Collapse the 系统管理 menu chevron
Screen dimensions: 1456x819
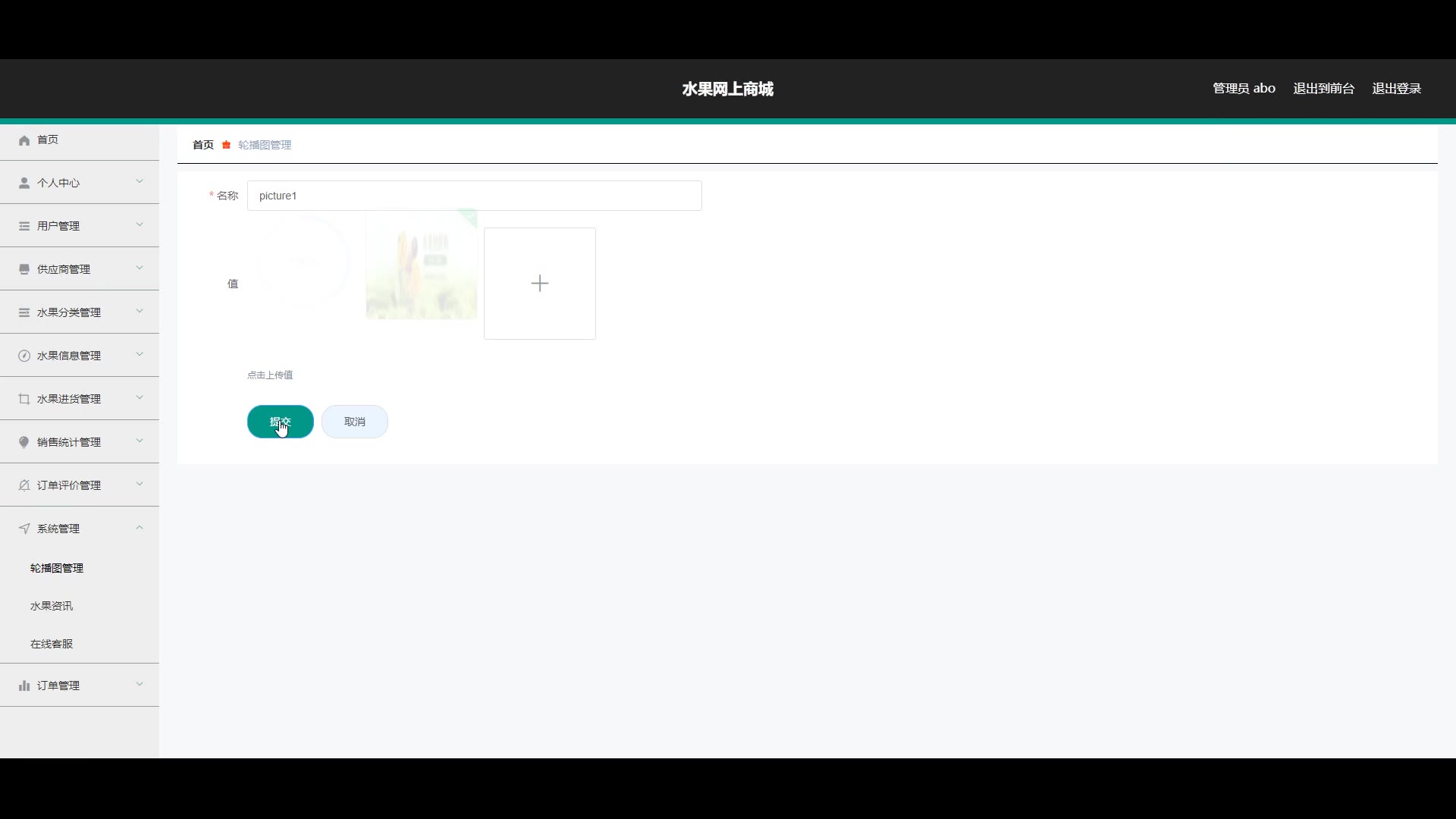pos(140,527)
